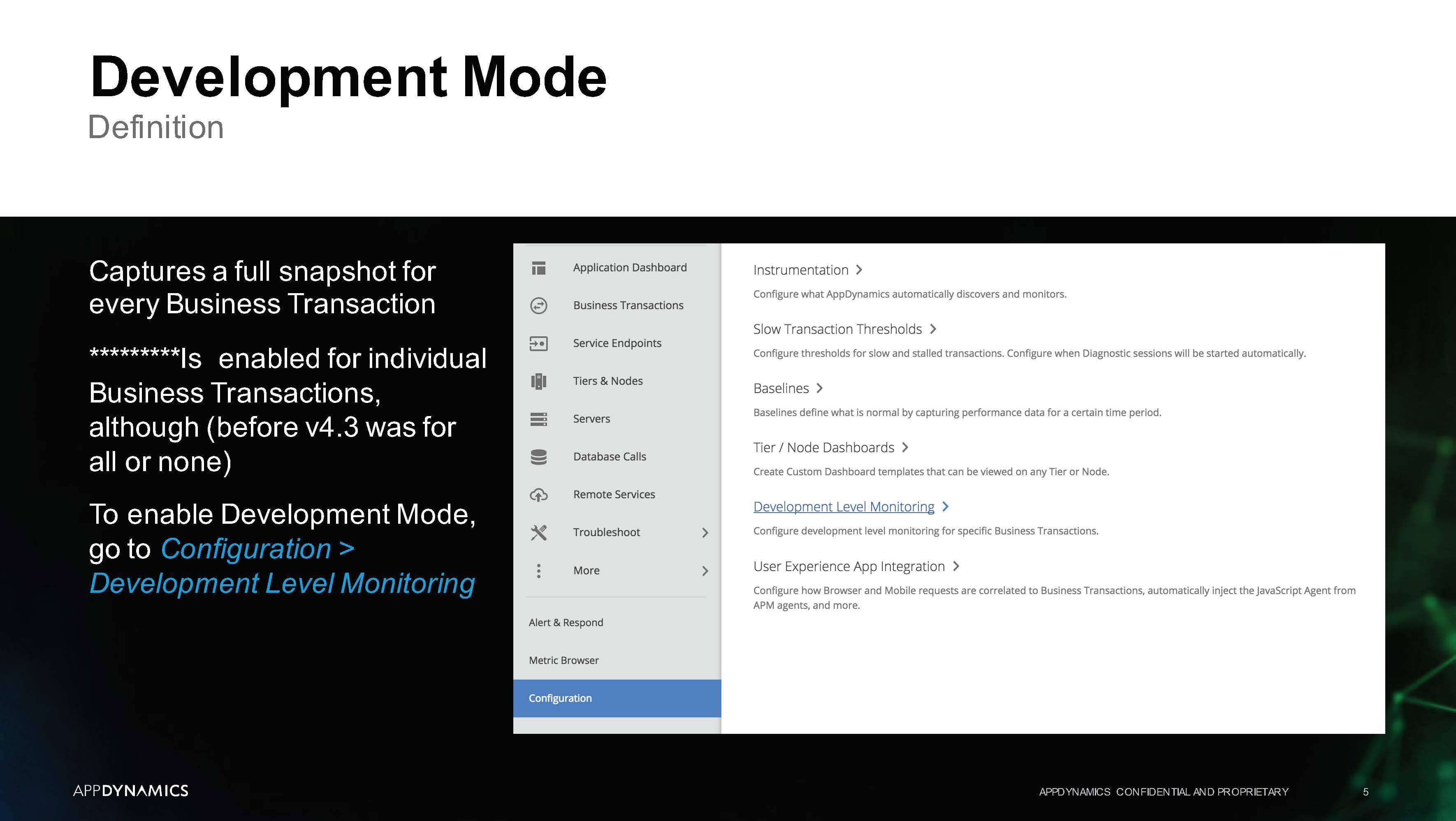Open the More menu label
Viewport: 1456px width, 821px height.
[586, 571]
